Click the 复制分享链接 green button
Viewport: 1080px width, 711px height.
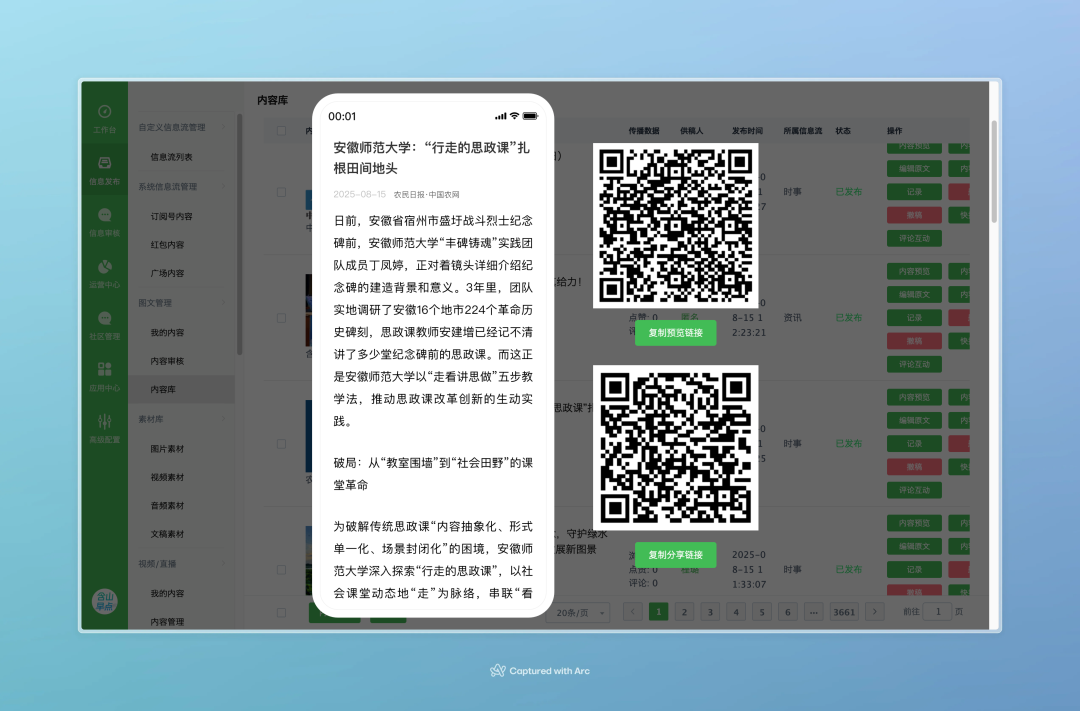pos(675,554)
